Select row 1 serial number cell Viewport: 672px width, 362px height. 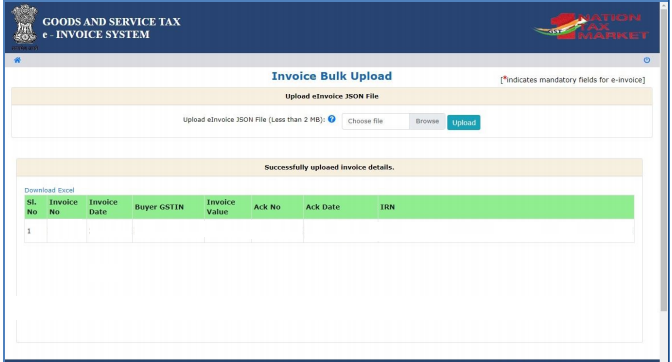pos(36,231)
